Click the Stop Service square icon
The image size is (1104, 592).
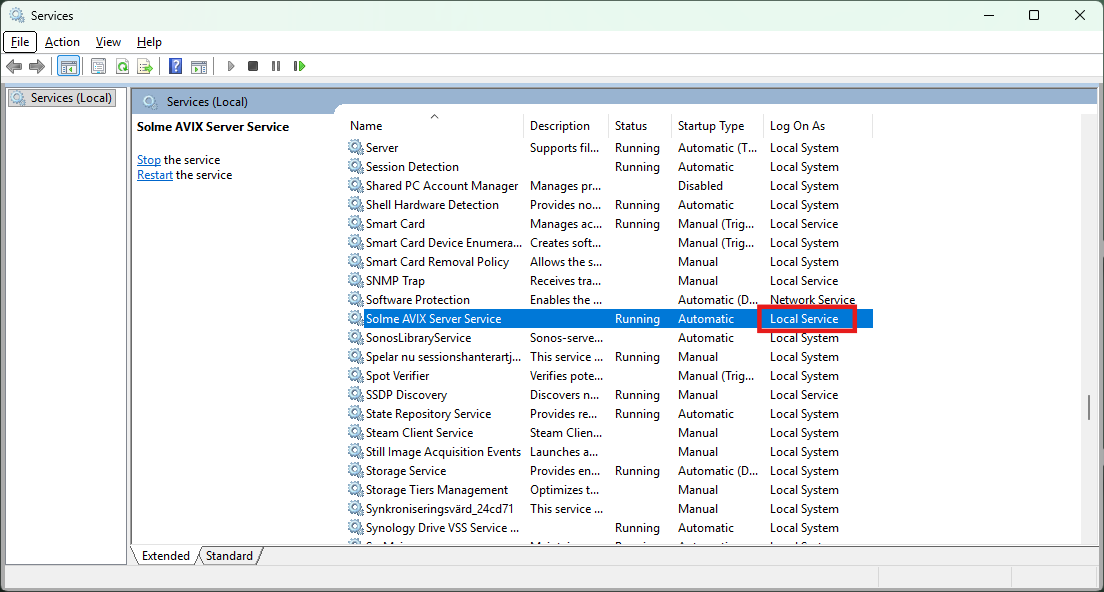click(253, 66)
